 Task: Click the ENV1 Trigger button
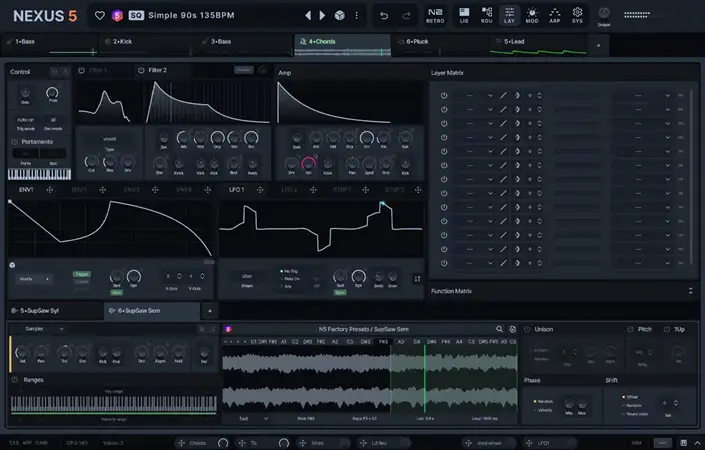click(82, 274)
